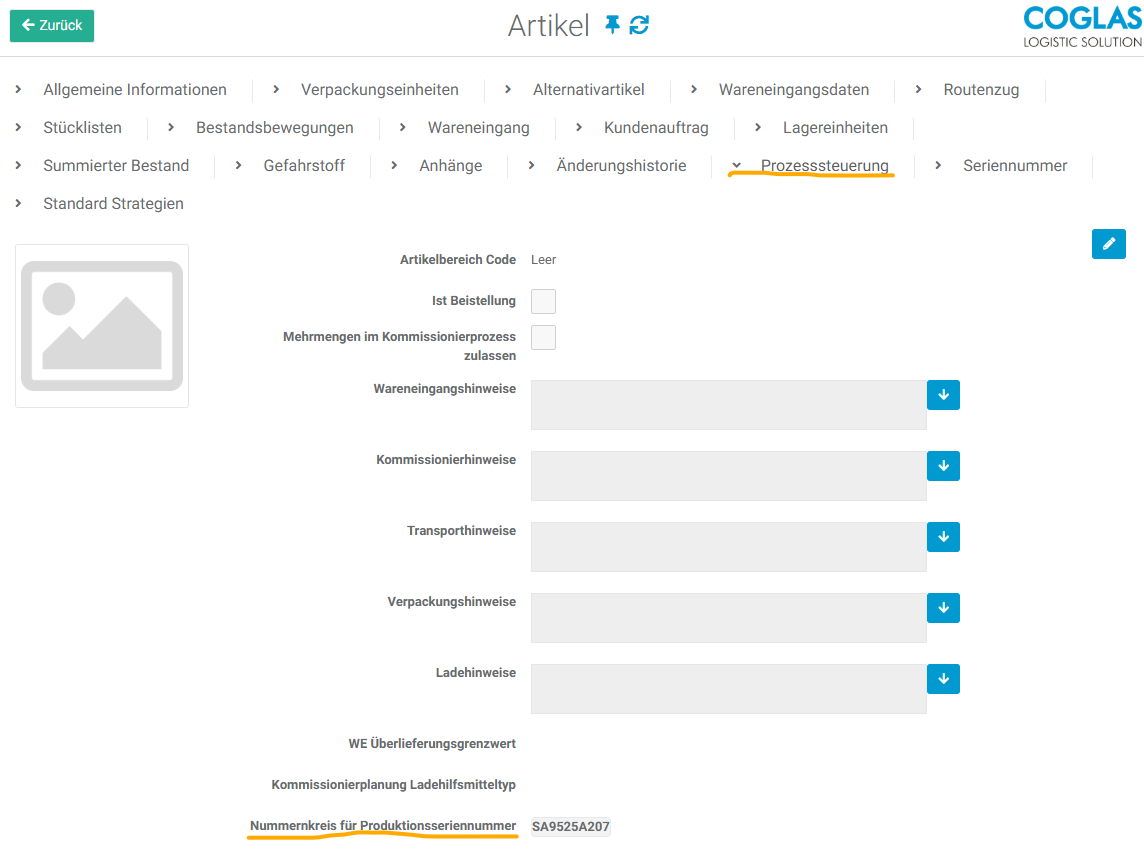Click the blue pencil edit icon
The image size is (1144, 854).
click(x=1108, y=244)
